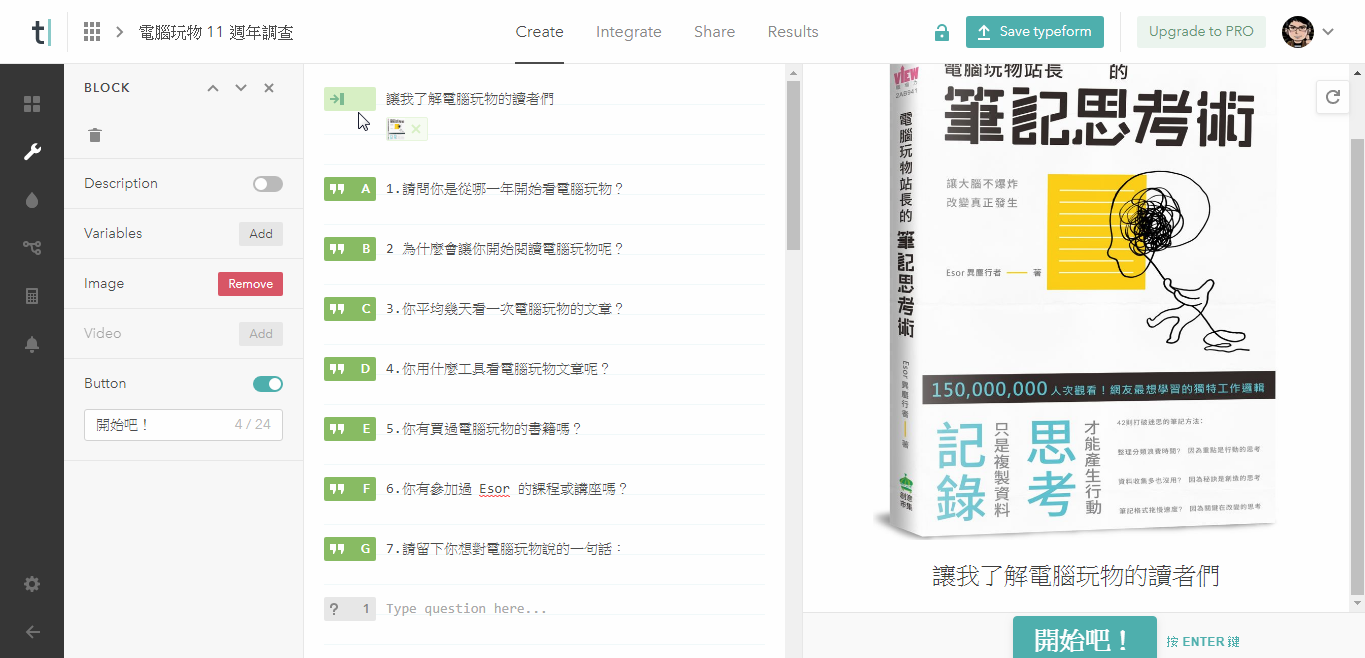Image resolution: width=1365 pixels, height=658 pixels.
Task: Select block E statement icon
Action: [x=350, y=428]
